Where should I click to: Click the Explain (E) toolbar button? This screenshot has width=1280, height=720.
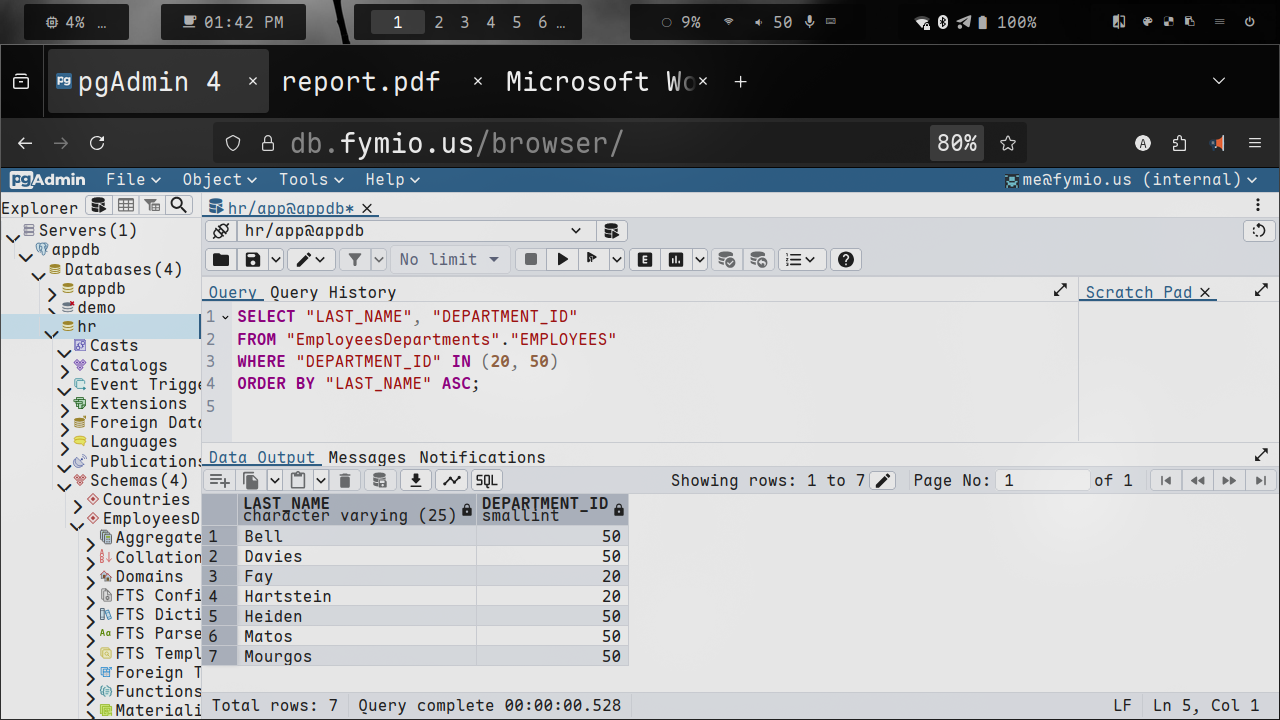point(645,260)
